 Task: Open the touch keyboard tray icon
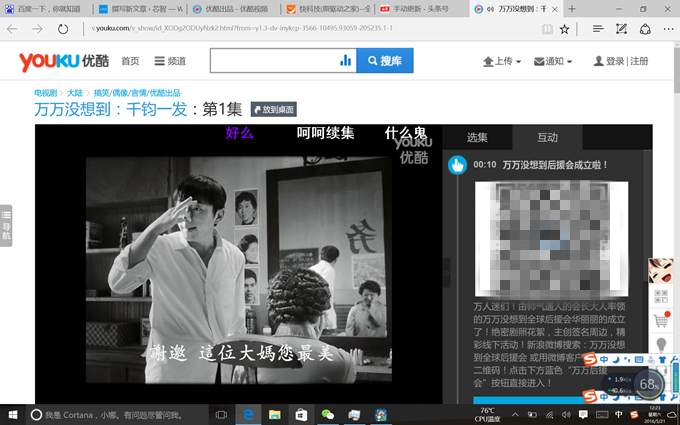pos(602,415)
